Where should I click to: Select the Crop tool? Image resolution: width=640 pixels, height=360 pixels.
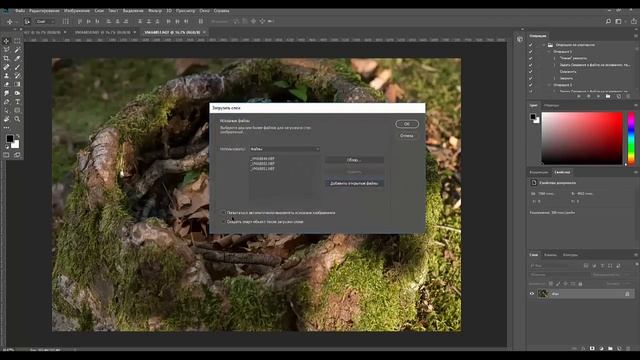coord(6,58)
